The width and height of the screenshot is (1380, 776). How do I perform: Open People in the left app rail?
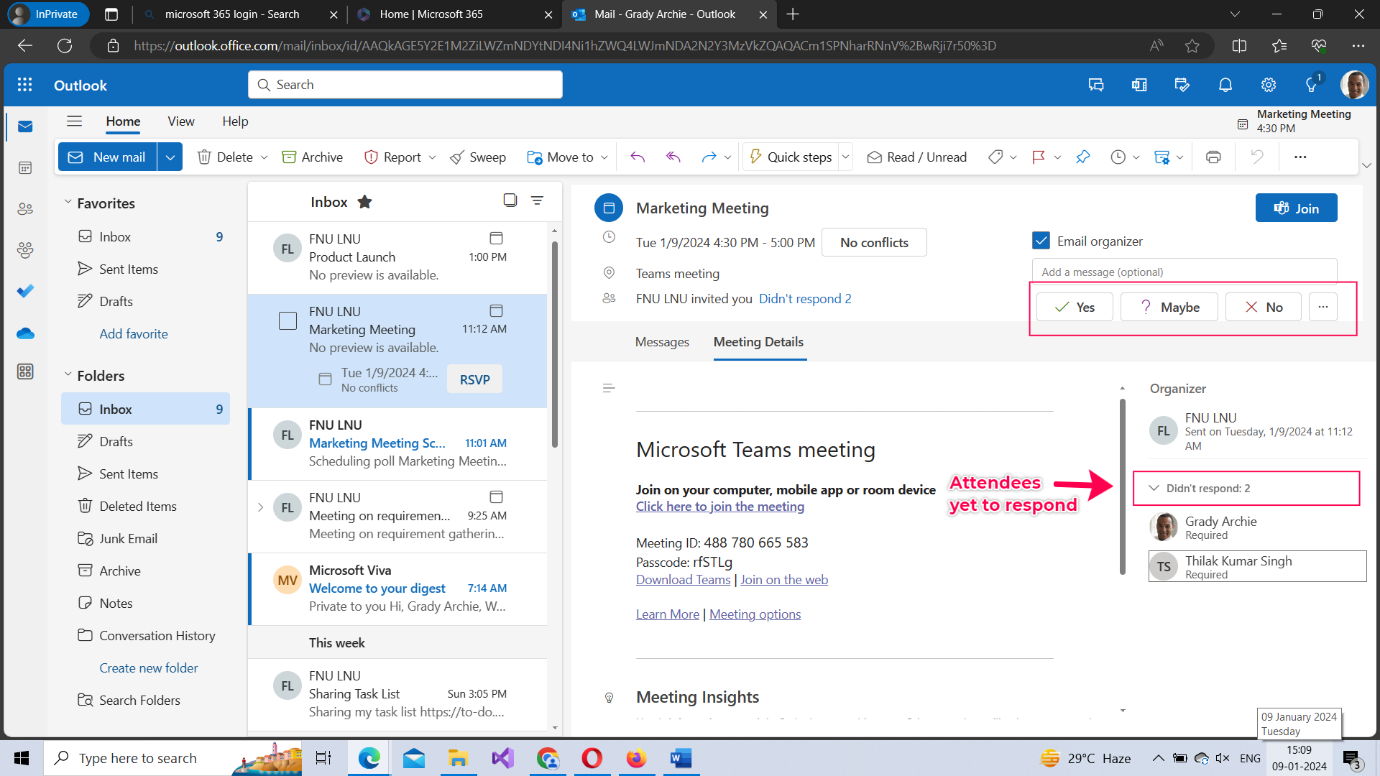[25, 209]
